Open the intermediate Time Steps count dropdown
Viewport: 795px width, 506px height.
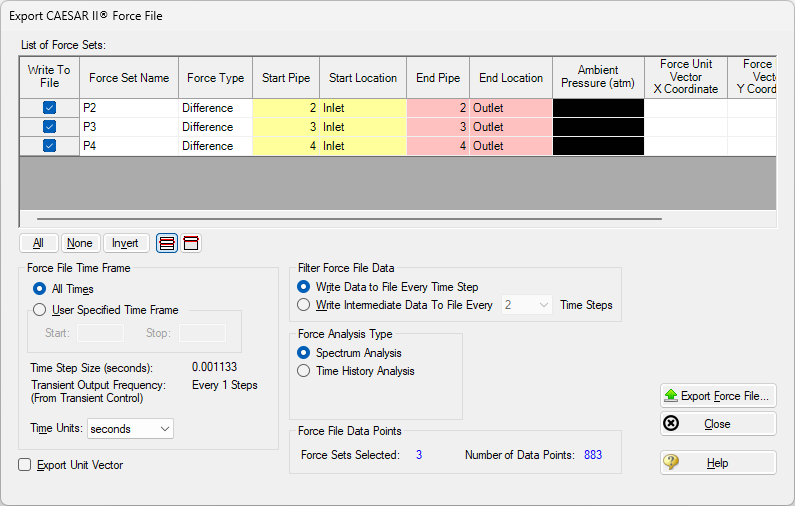pyautogui.click(x=526, y=305)
